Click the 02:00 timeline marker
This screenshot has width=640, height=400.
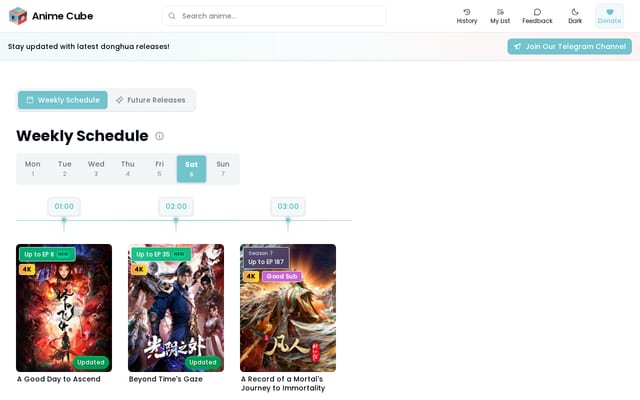pos(176,207)
